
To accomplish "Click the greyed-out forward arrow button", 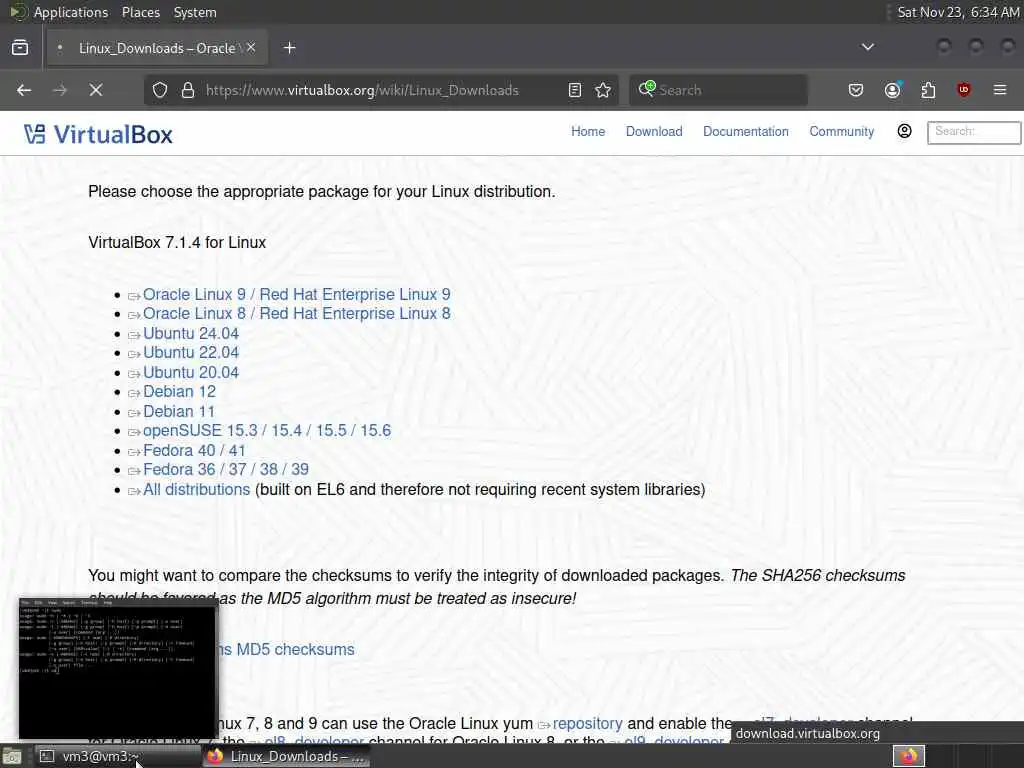I will click(59, 90).
